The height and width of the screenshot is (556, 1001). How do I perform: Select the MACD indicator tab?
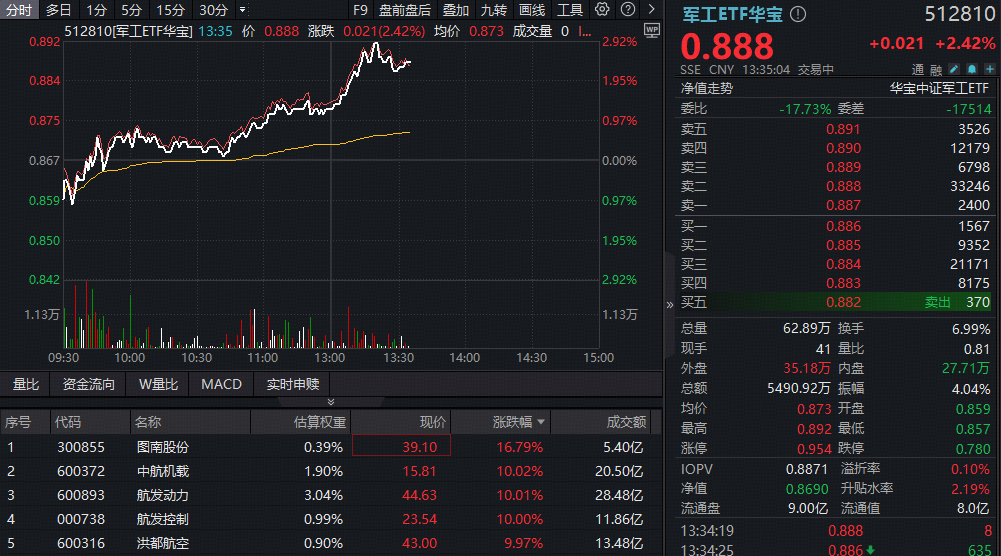coord(221,384)
